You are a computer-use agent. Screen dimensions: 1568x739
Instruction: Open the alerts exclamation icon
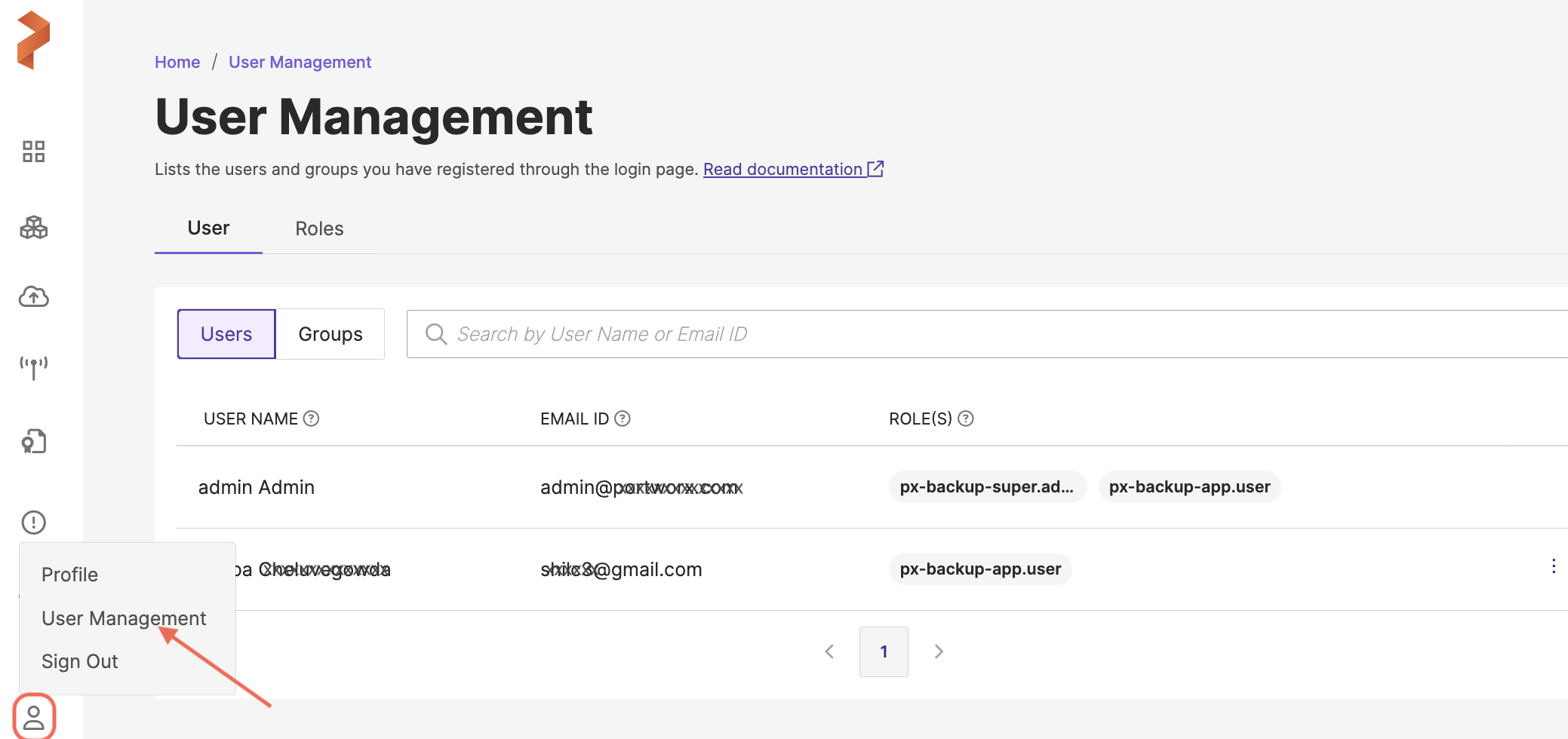[x=33, y=522]
